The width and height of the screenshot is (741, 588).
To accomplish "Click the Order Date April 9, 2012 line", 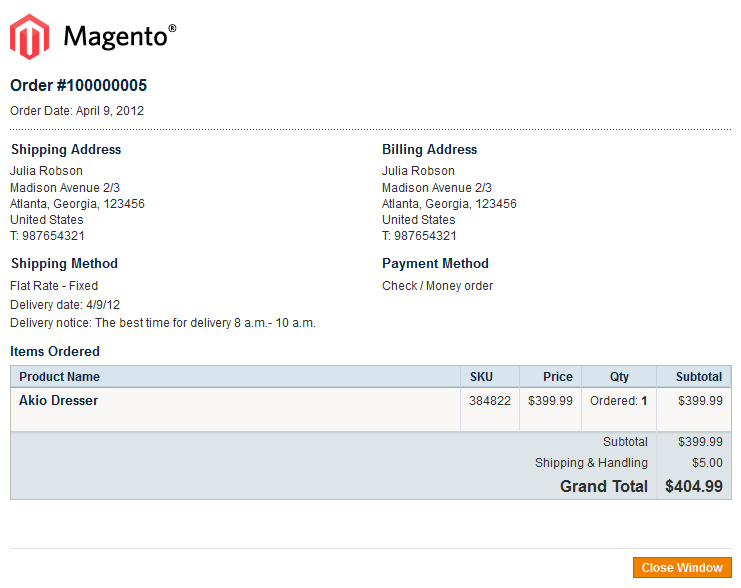I will [77, 111].
